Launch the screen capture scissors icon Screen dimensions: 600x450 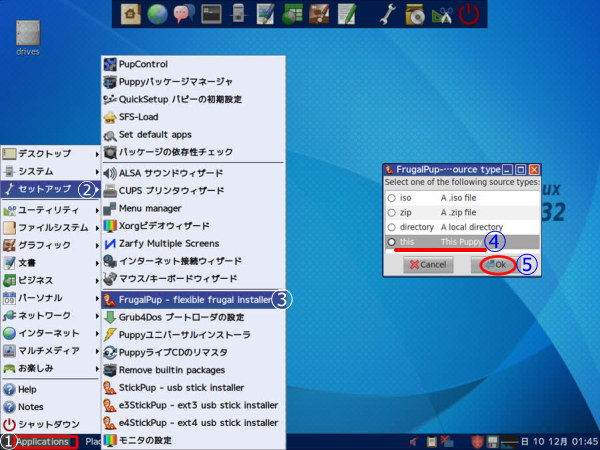pos(442,14)
